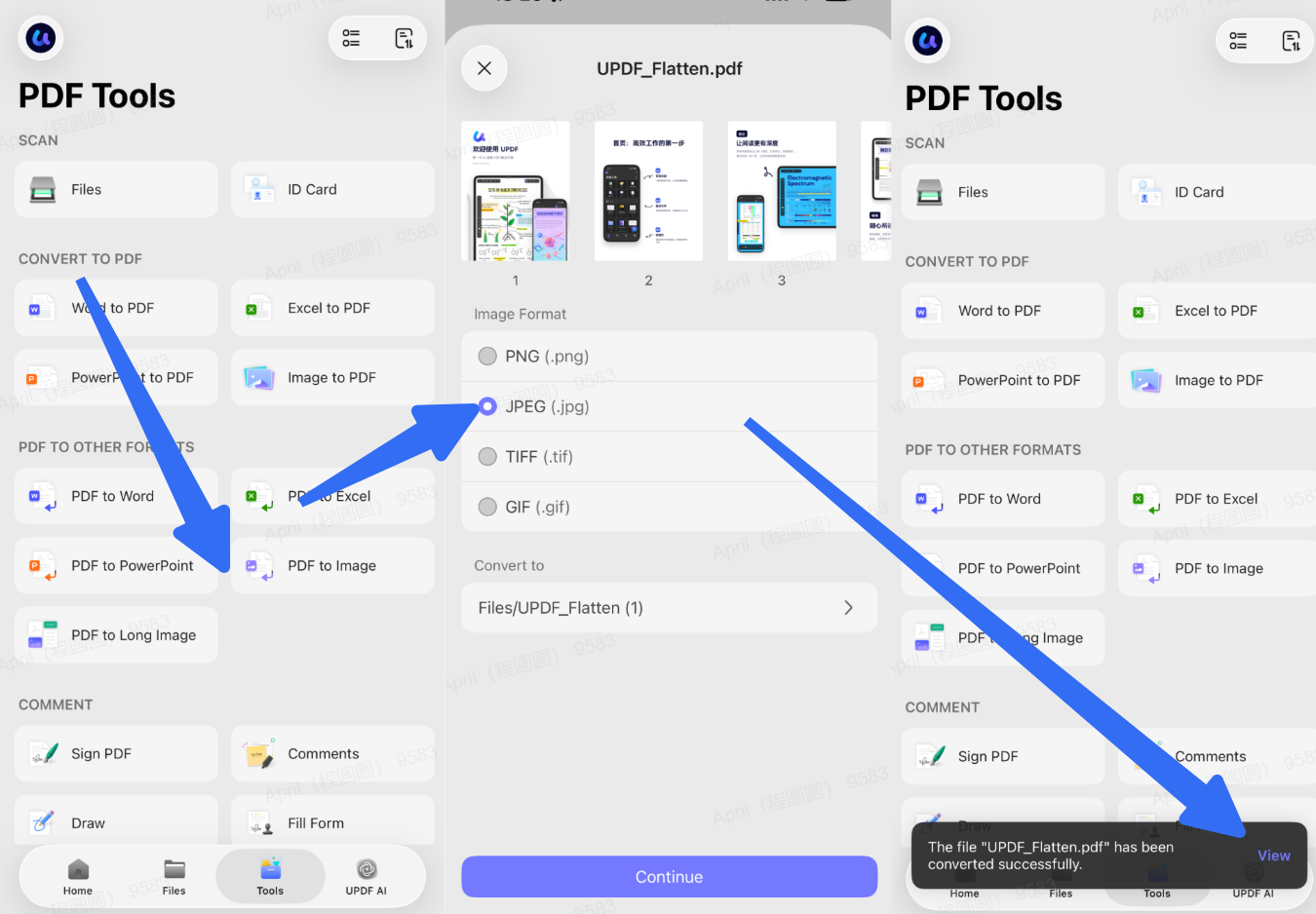
Task: Tap sort icon in right panel header
Action: point(1291,41)
